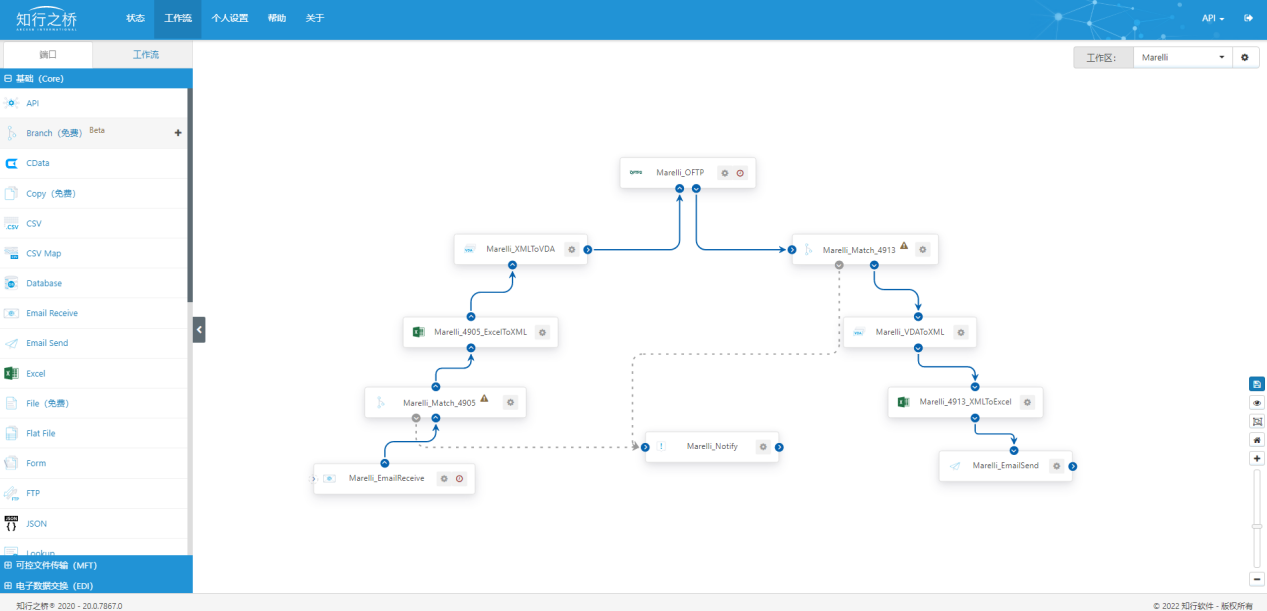The width and height of the screenshot is (1267, 611).
Task: Open settings gear on Marelli_OFTP node
Action: point(725,173)
